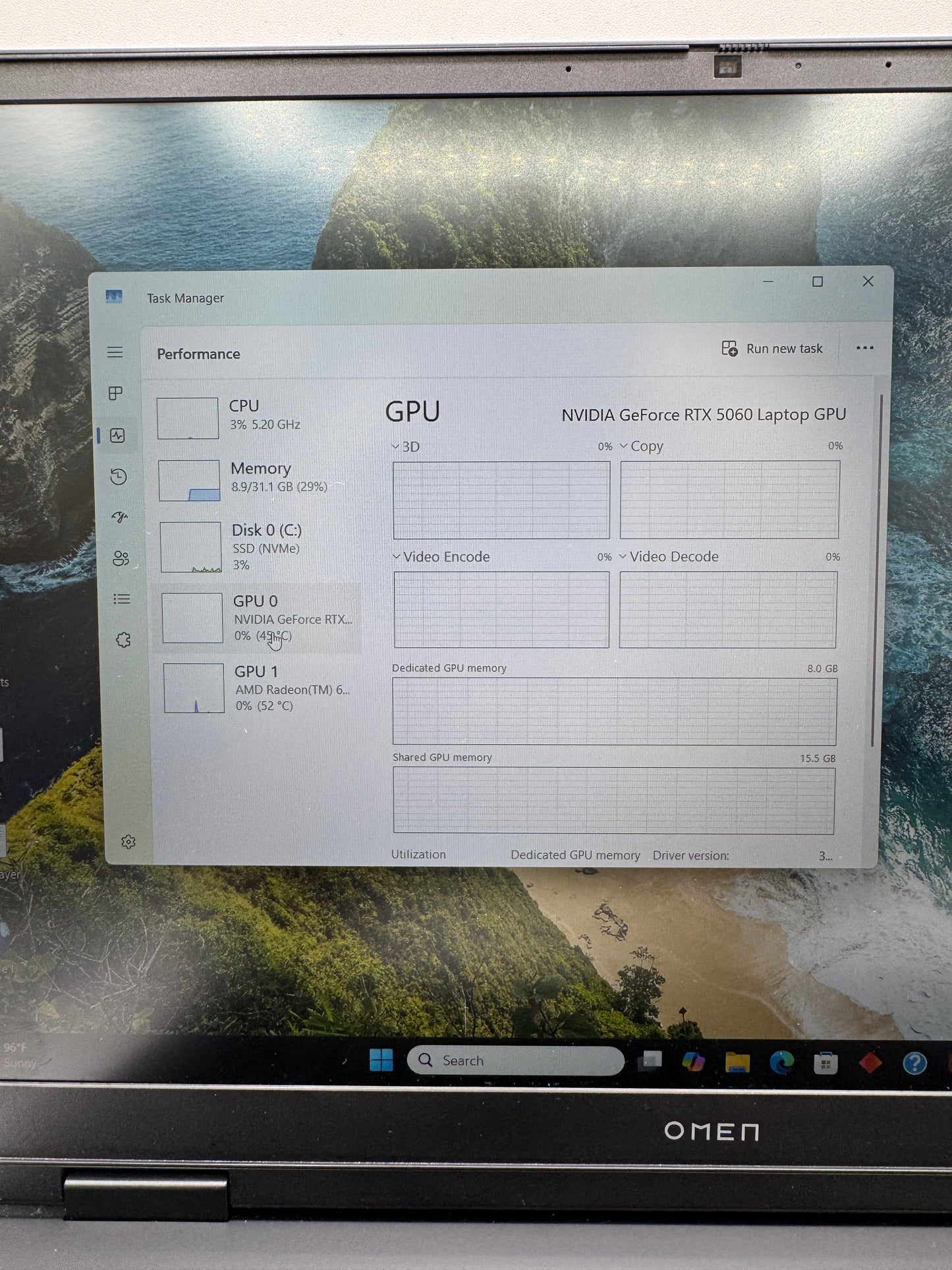Open Microsoft Edge from the taskbar
952x1270 pixels.
pos(782,1062)
